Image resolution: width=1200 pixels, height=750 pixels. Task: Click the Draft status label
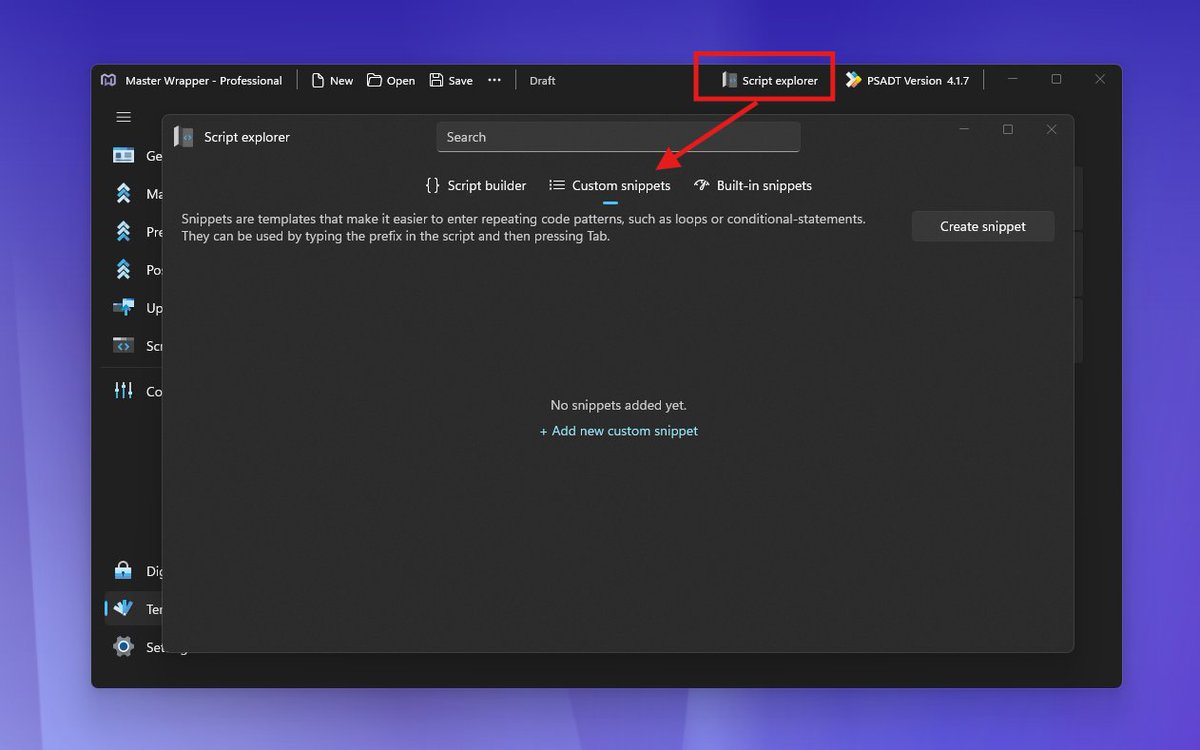coord(542,81)
